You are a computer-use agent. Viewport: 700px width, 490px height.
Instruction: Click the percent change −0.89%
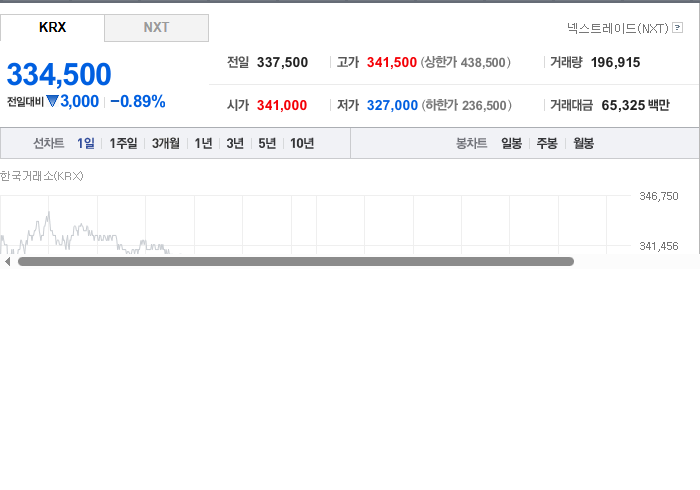point(138,101)
